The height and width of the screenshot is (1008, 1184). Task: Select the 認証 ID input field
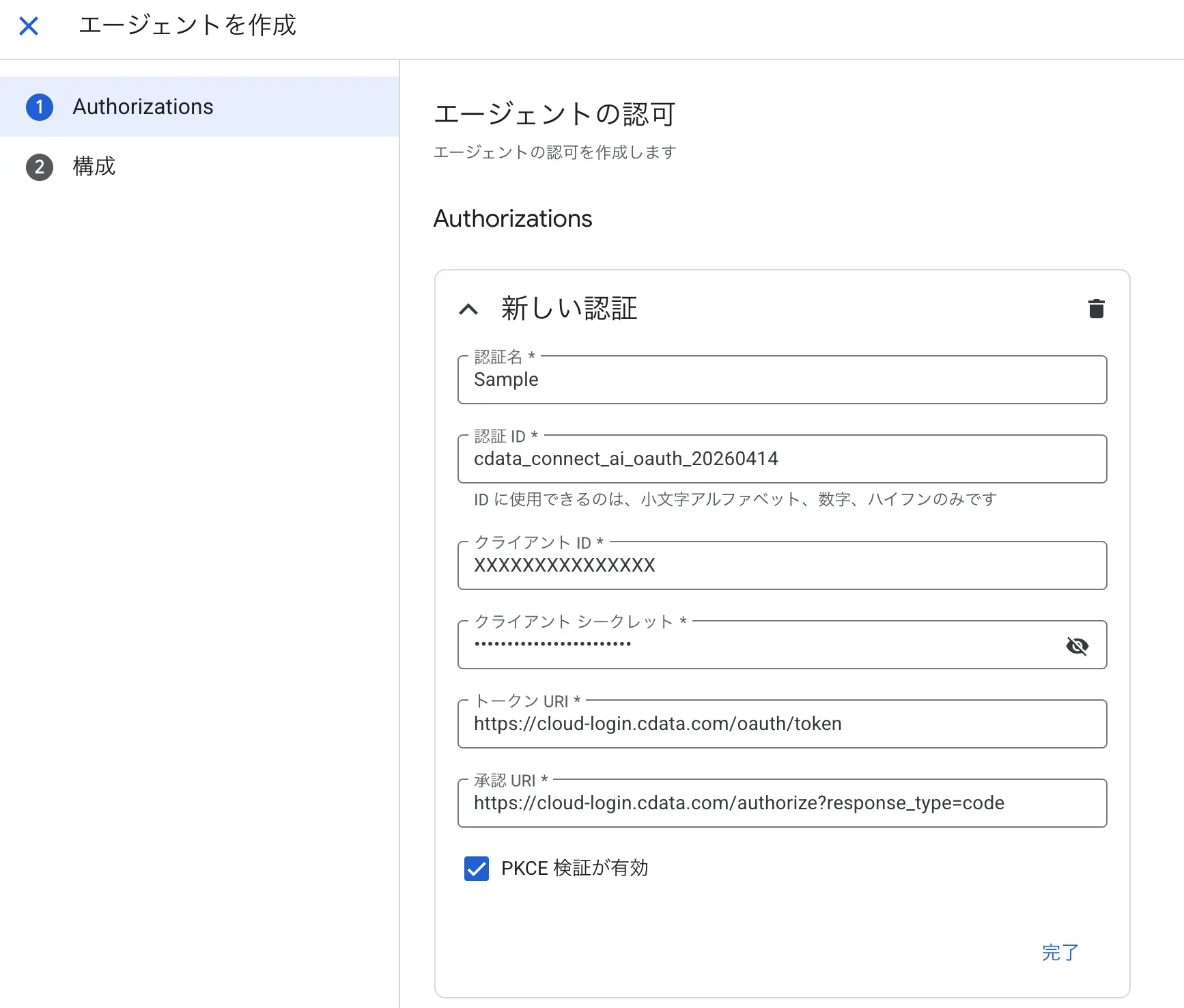click(751, 458)
